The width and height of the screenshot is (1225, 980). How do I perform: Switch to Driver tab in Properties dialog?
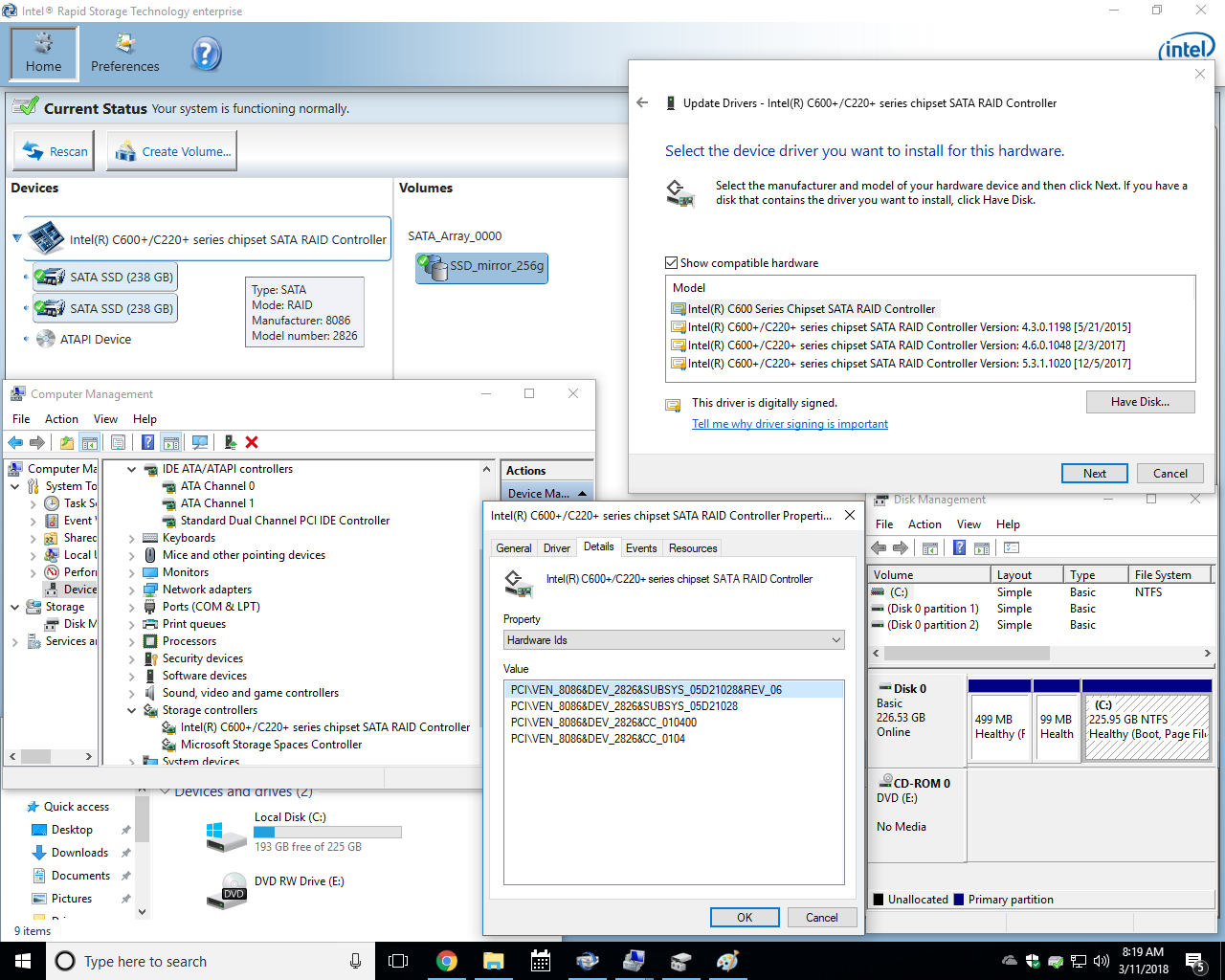557,548
